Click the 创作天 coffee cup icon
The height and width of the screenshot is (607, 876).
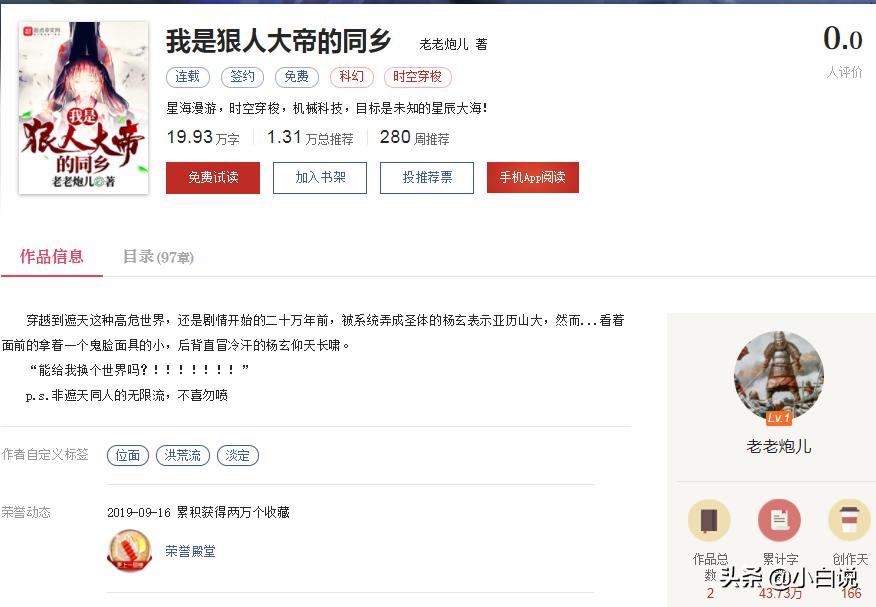pos(847,519)
